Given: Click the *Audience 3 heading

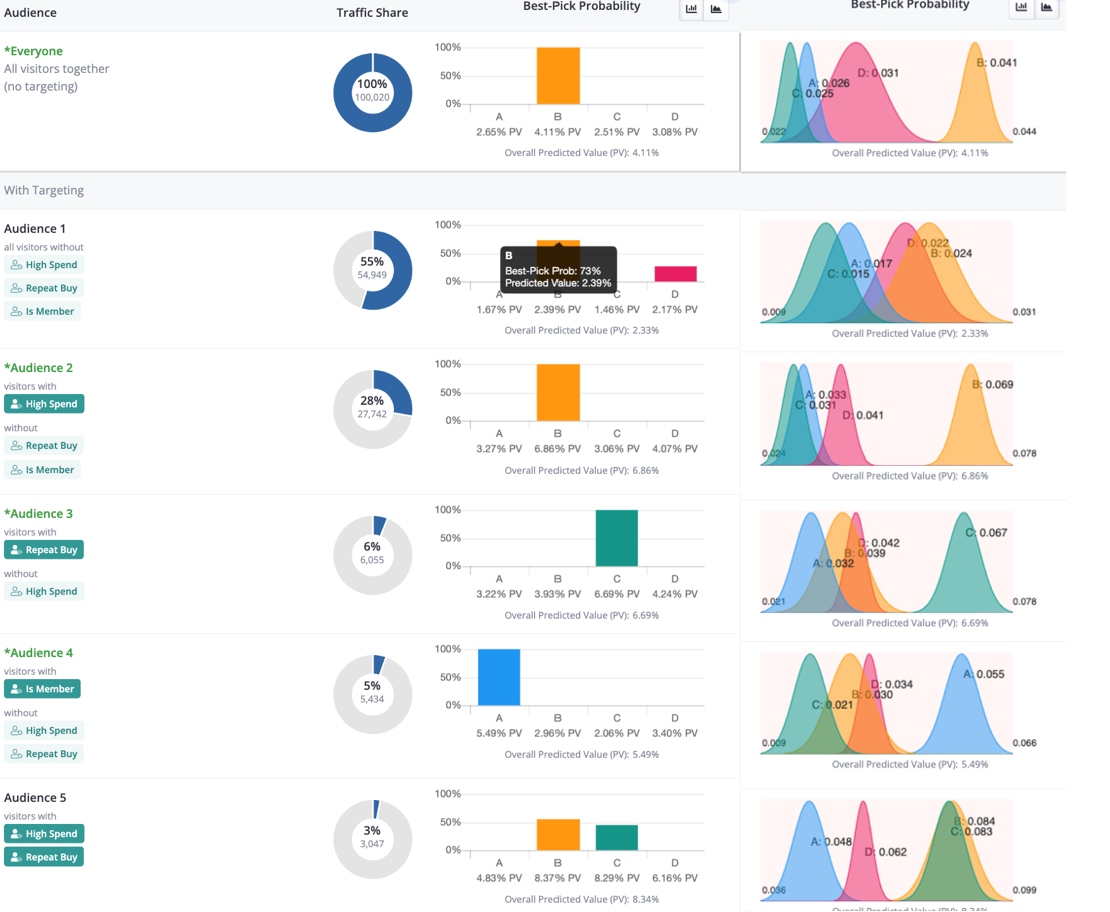Looking at the screenshot, I should click(38, 514).
